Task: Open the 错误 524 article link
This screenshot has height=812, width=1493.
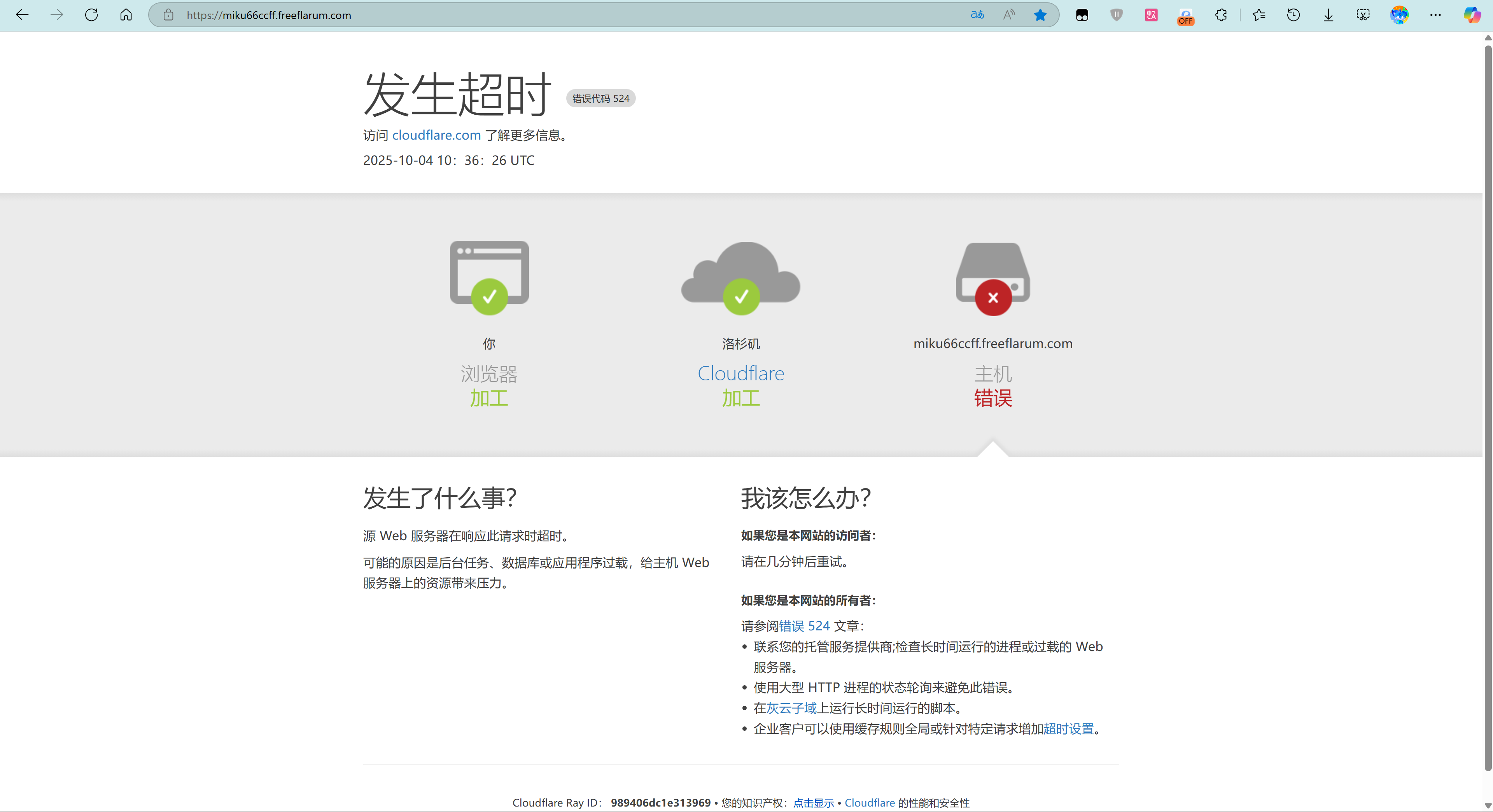Action: click(804, 626)
